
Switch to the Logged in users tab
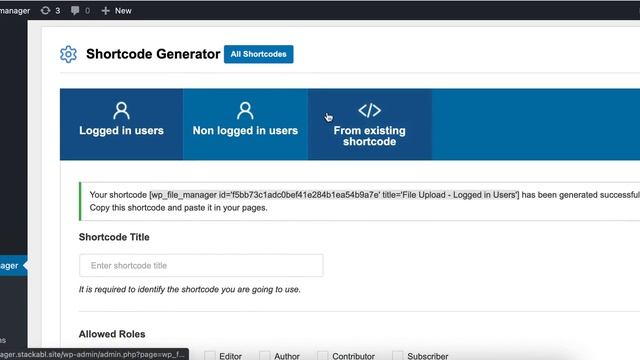point(121,124)
